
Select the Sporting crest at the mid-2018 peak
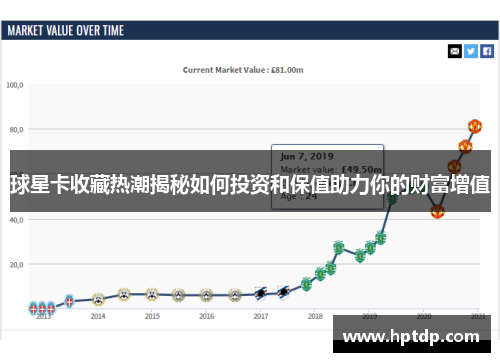click(339, 248)
